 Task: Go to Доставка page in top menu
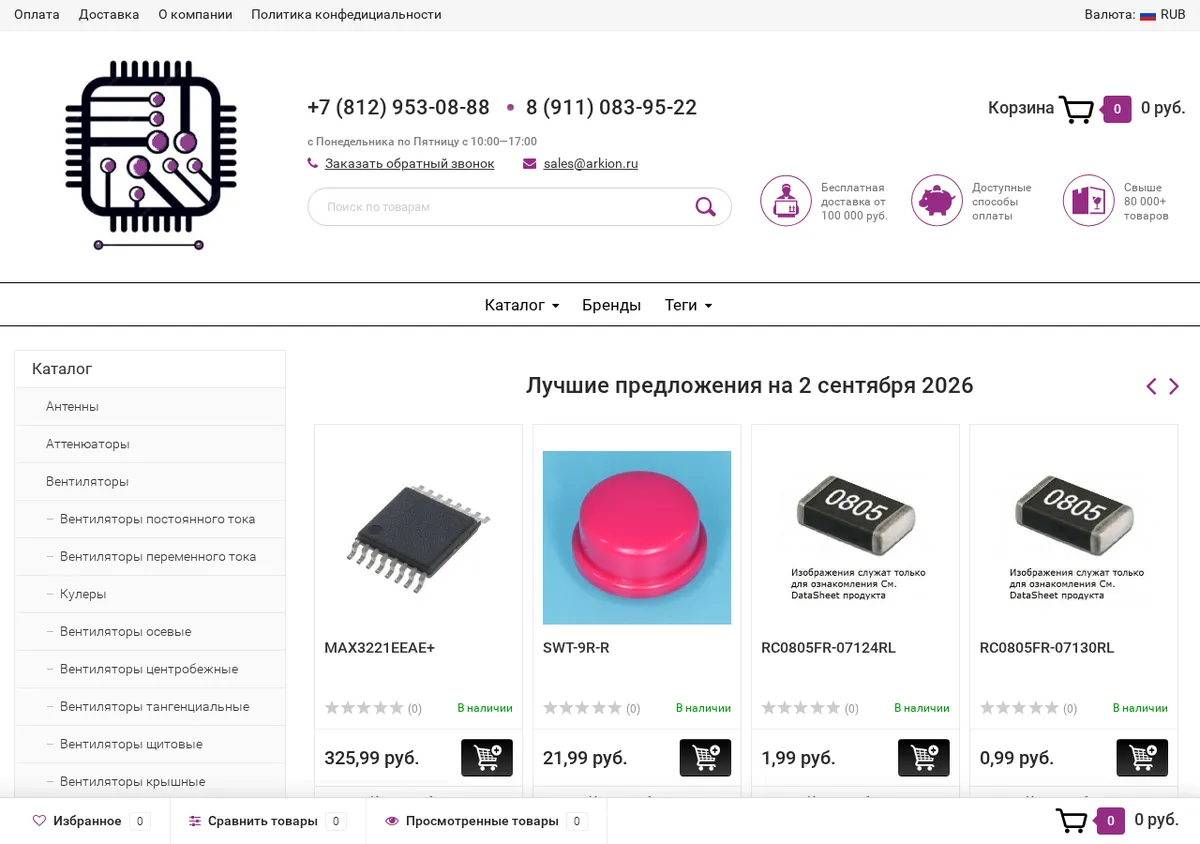pyautogui.click(x=109, y=15)
